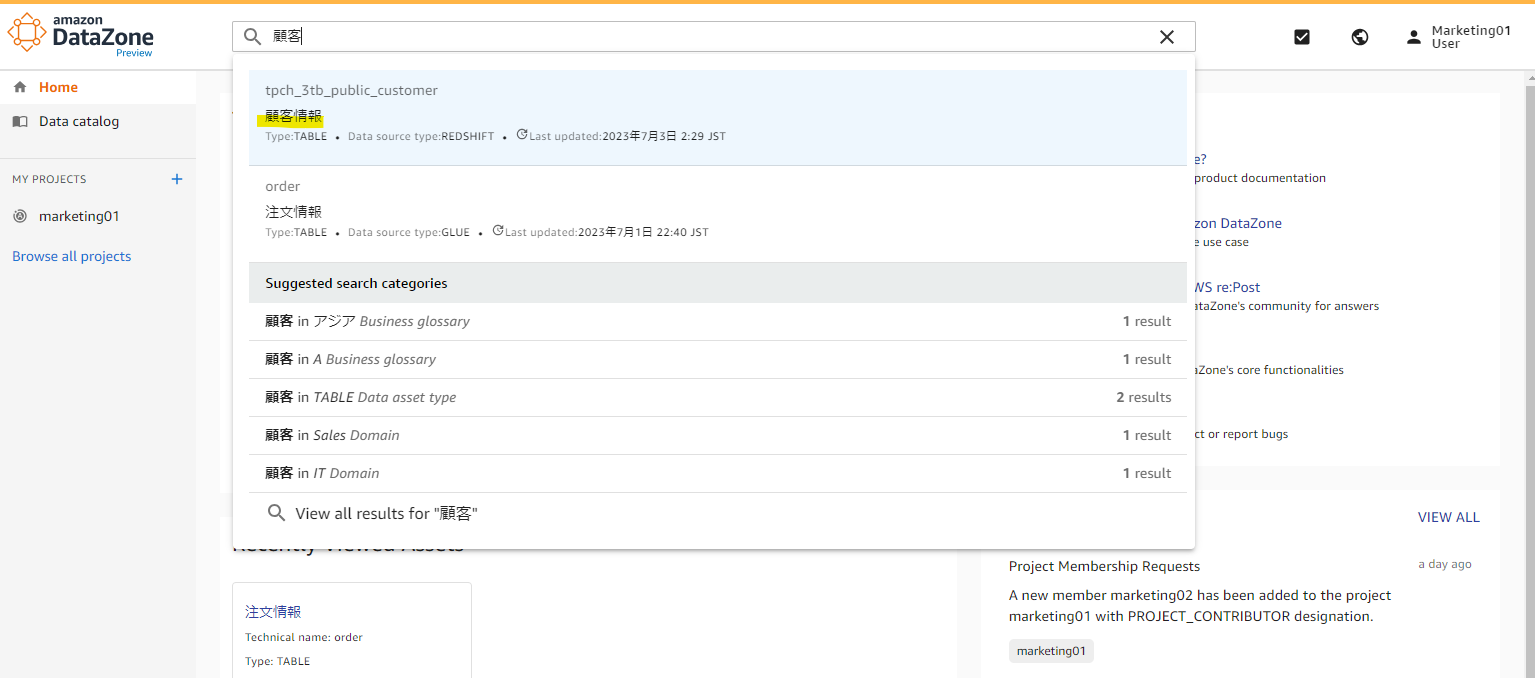The width and height of the screenshot is (1535, 678).
Task: Open the Marketing01 user profile icon
Action: pos(1413,37)
